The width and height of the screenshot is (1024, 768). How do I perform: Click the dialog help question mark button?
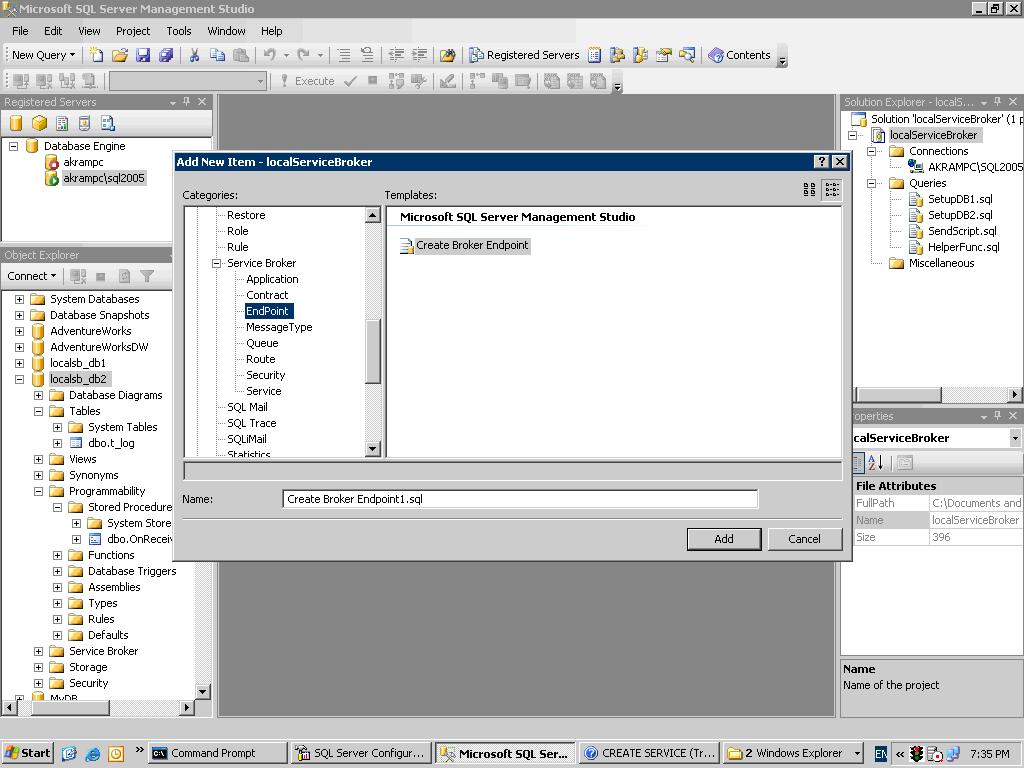tap(822, 161)
